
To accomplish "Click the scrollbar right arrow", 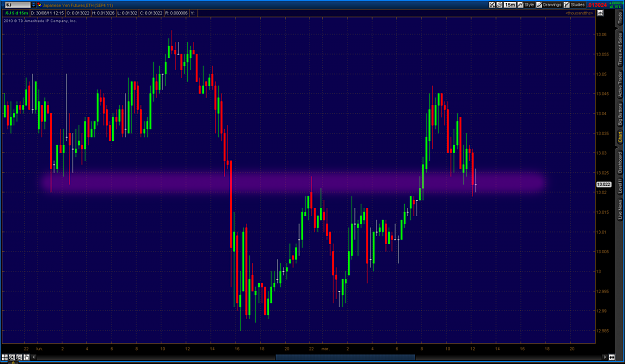I will 605,357.
